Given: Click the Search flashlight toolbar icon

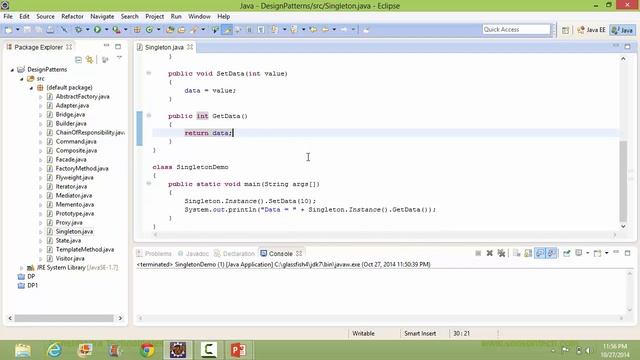Looking at the screenshot, I should [194, 30].
